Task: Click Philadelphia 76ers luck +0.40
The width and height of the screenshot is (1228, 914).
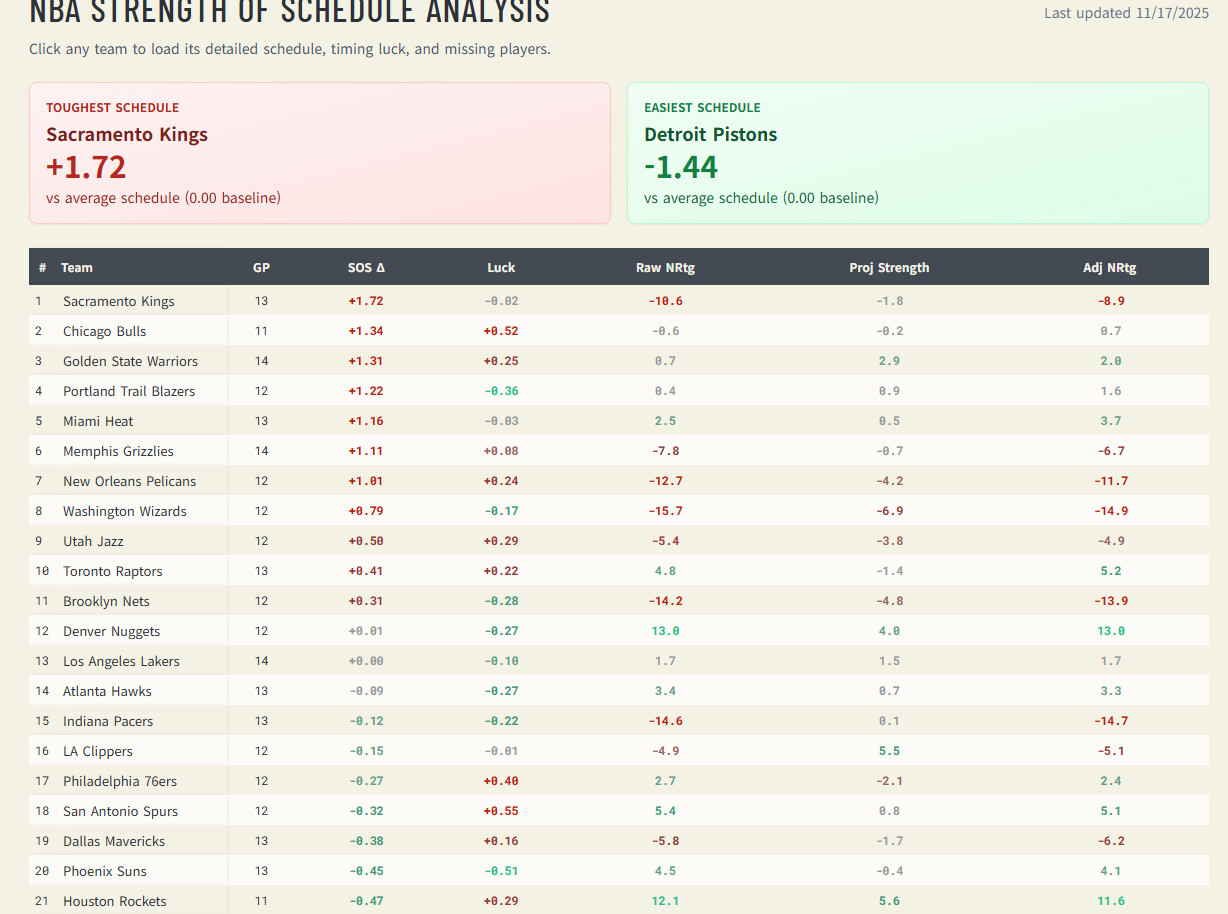Action: tap(501, 781)
